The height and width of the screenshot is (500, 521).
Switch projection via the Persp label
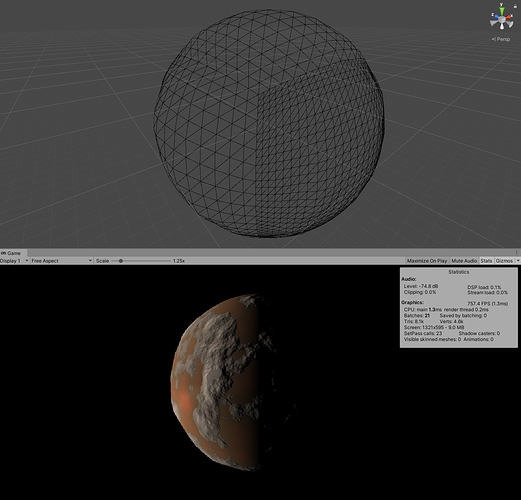[501, 39]
